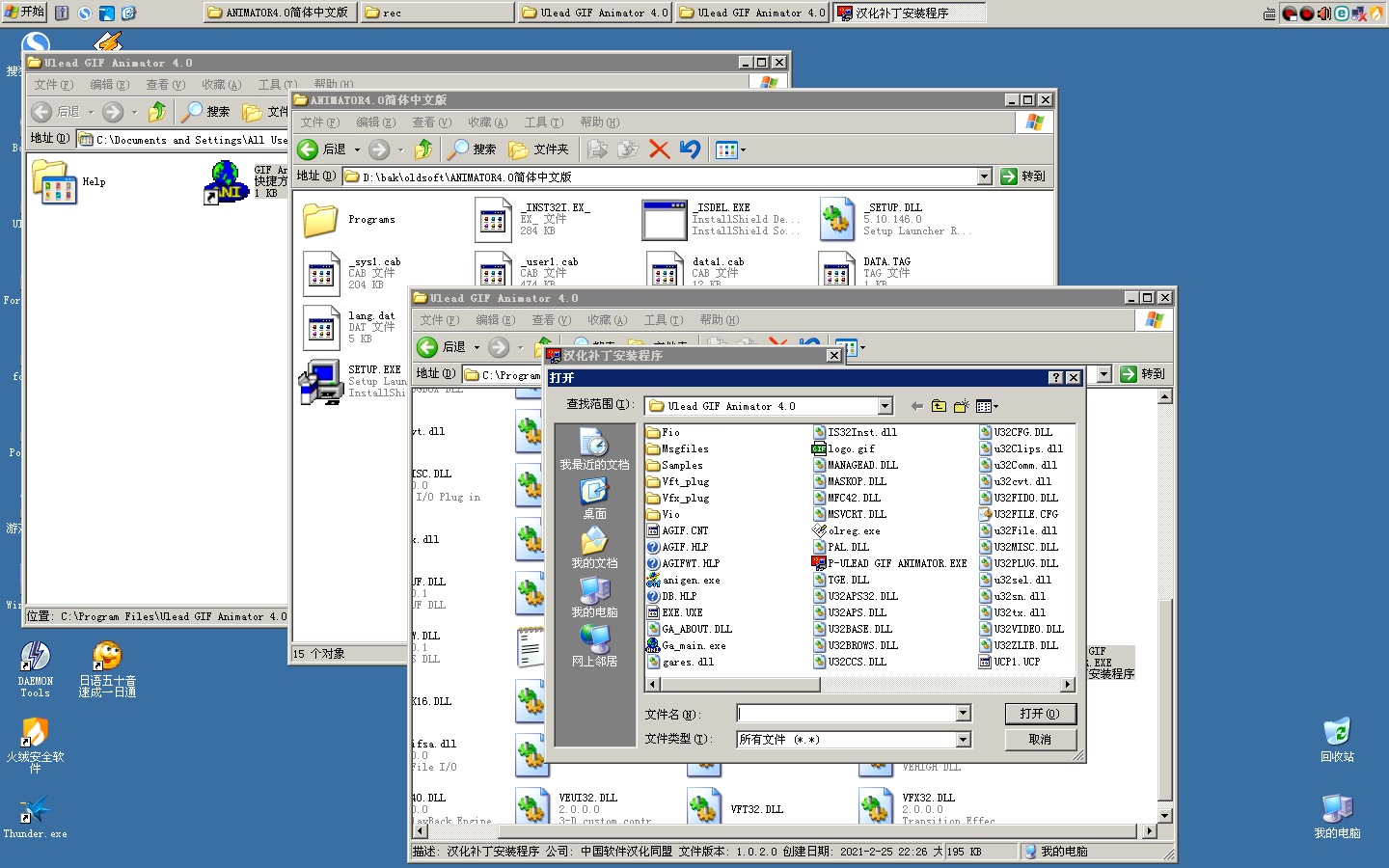Click Back button in ANIMATOR4.0 window

322,149
